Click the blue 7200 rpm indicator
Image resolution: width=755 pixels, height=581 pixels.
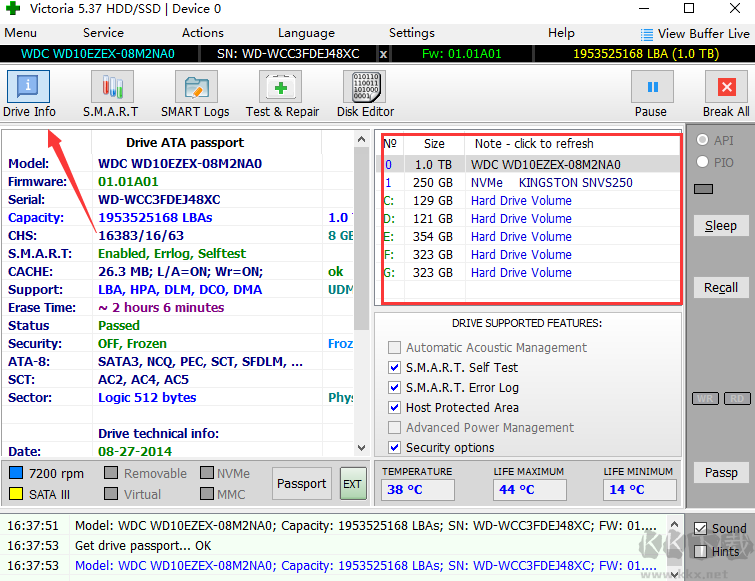[x=16, y=473]
